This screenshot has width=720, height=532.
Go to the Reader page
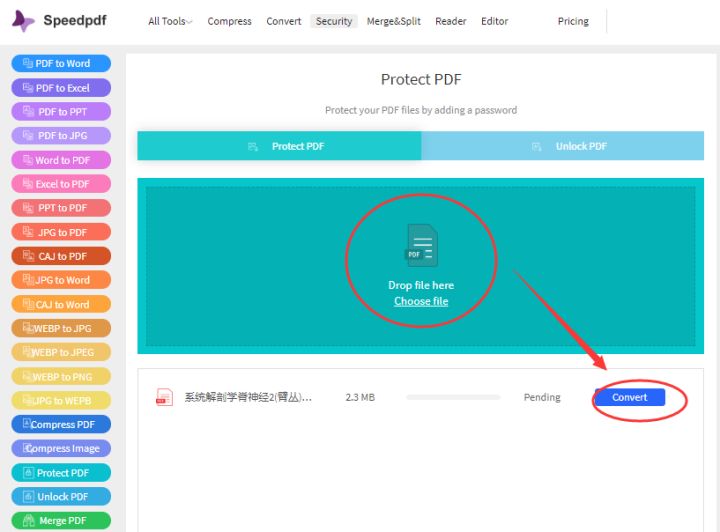click(450, 21)
